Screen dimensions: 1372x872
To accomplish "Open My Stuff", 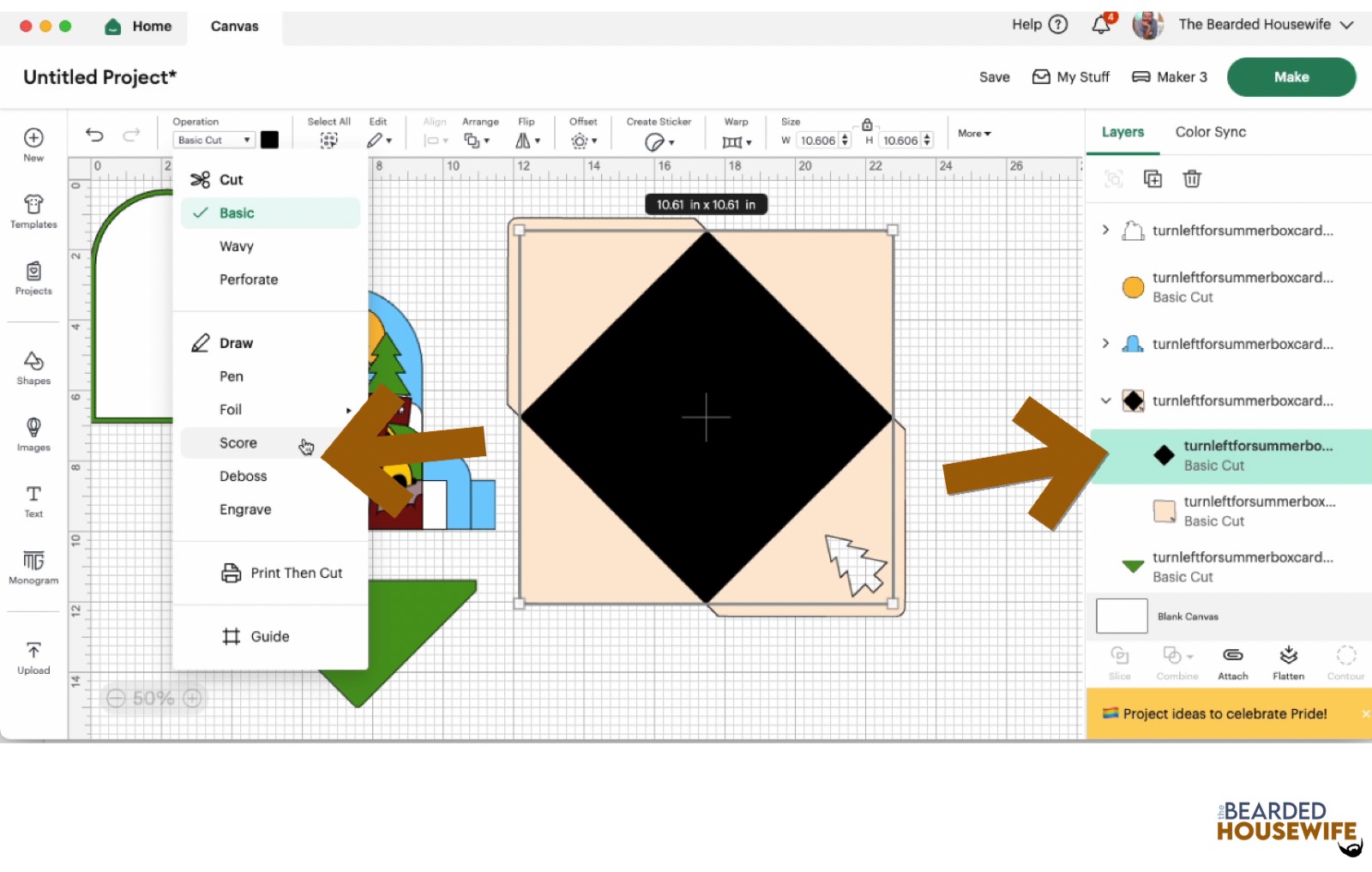I will pyautogui.click(x=1070, y=77).
